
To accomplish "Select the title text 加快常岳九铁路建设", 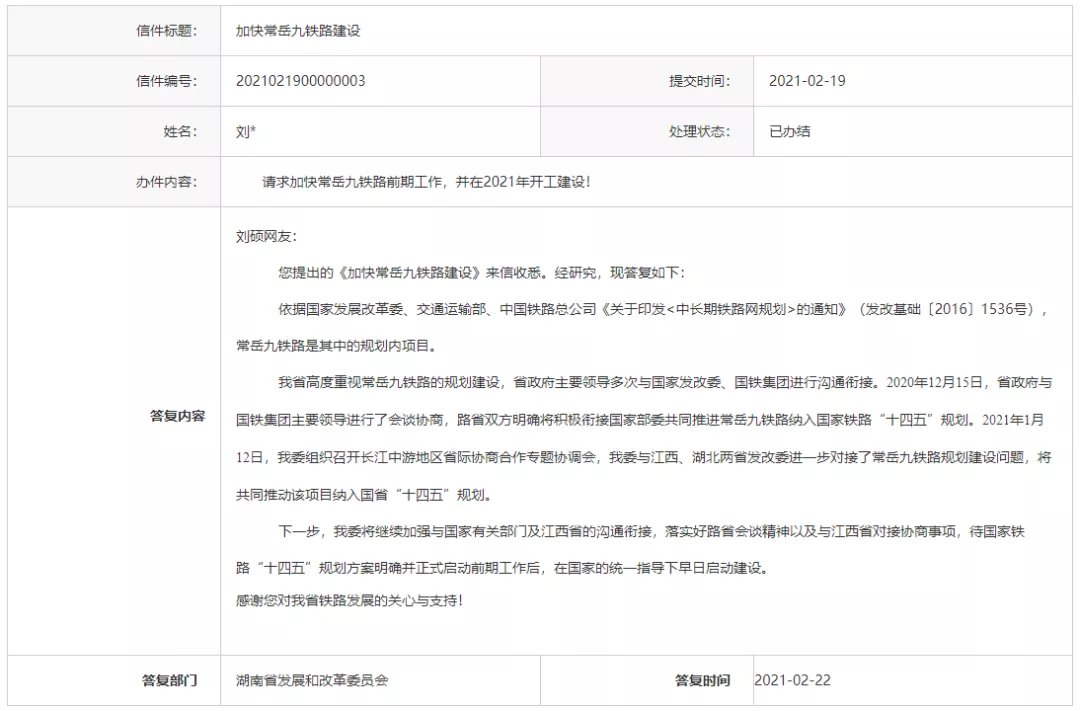I will pos(298,31).
